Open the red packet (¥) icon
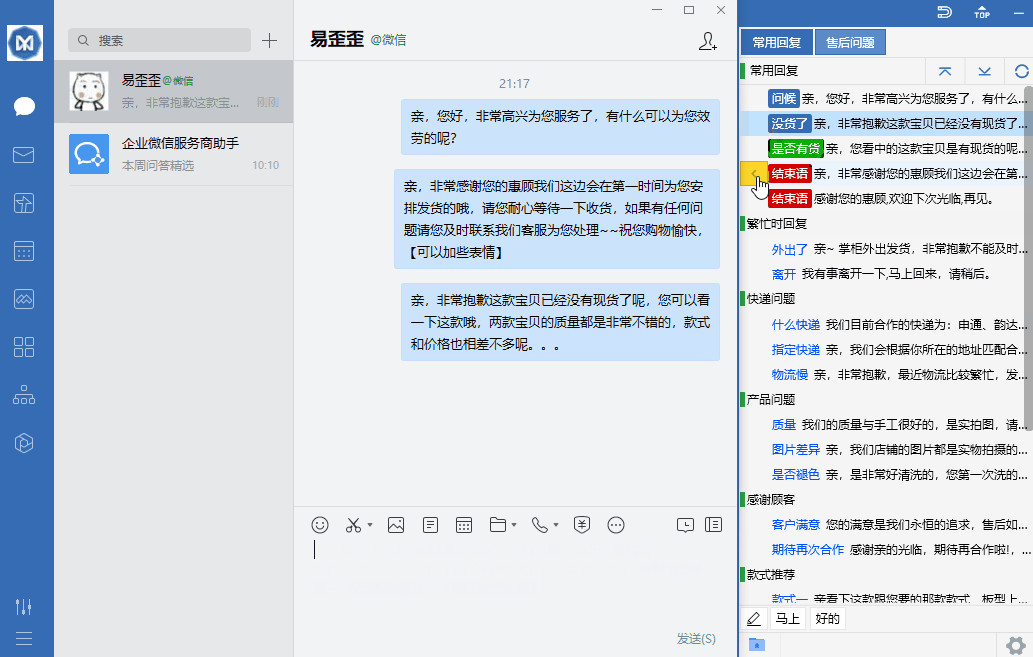 pyautogui.click(x=581, y=524)
